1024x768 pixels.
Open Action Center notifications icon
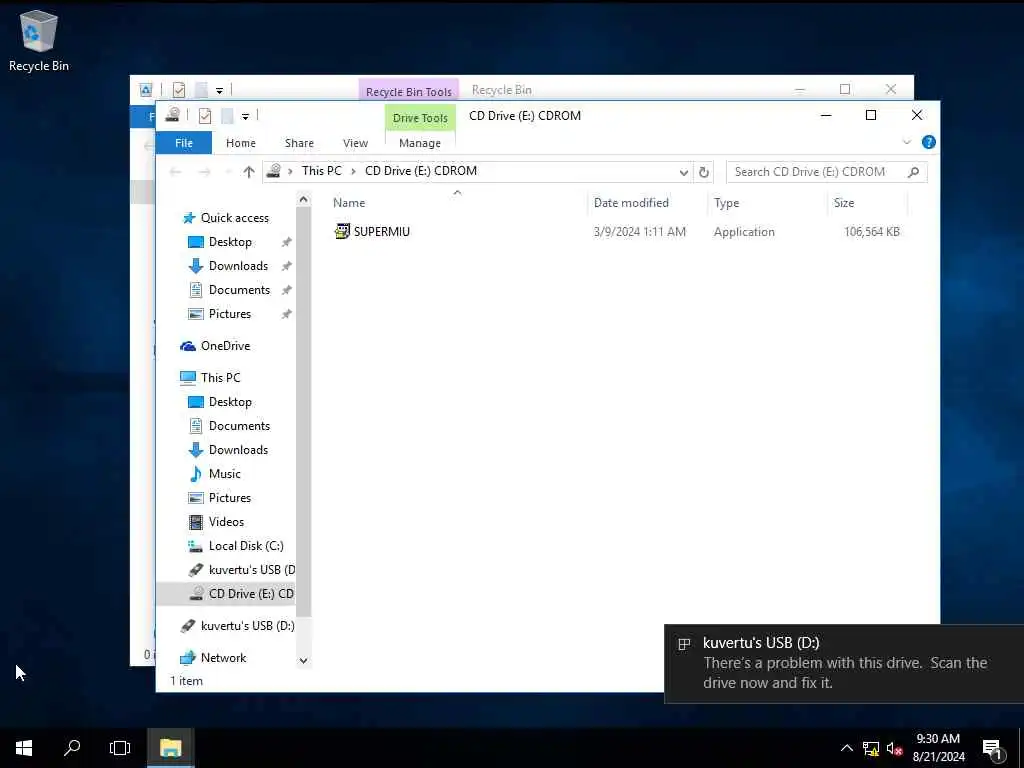click(x=993, y=749)
